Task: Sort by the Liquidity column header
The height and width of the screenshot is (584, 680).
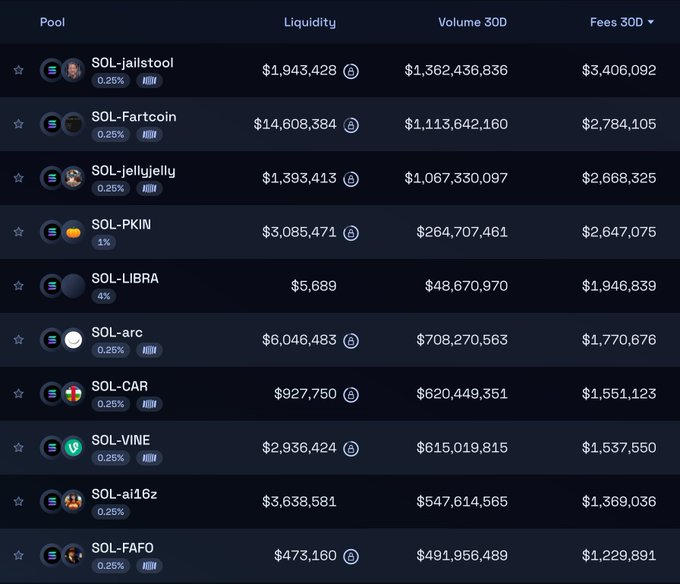Action: [x=310, y=22]
